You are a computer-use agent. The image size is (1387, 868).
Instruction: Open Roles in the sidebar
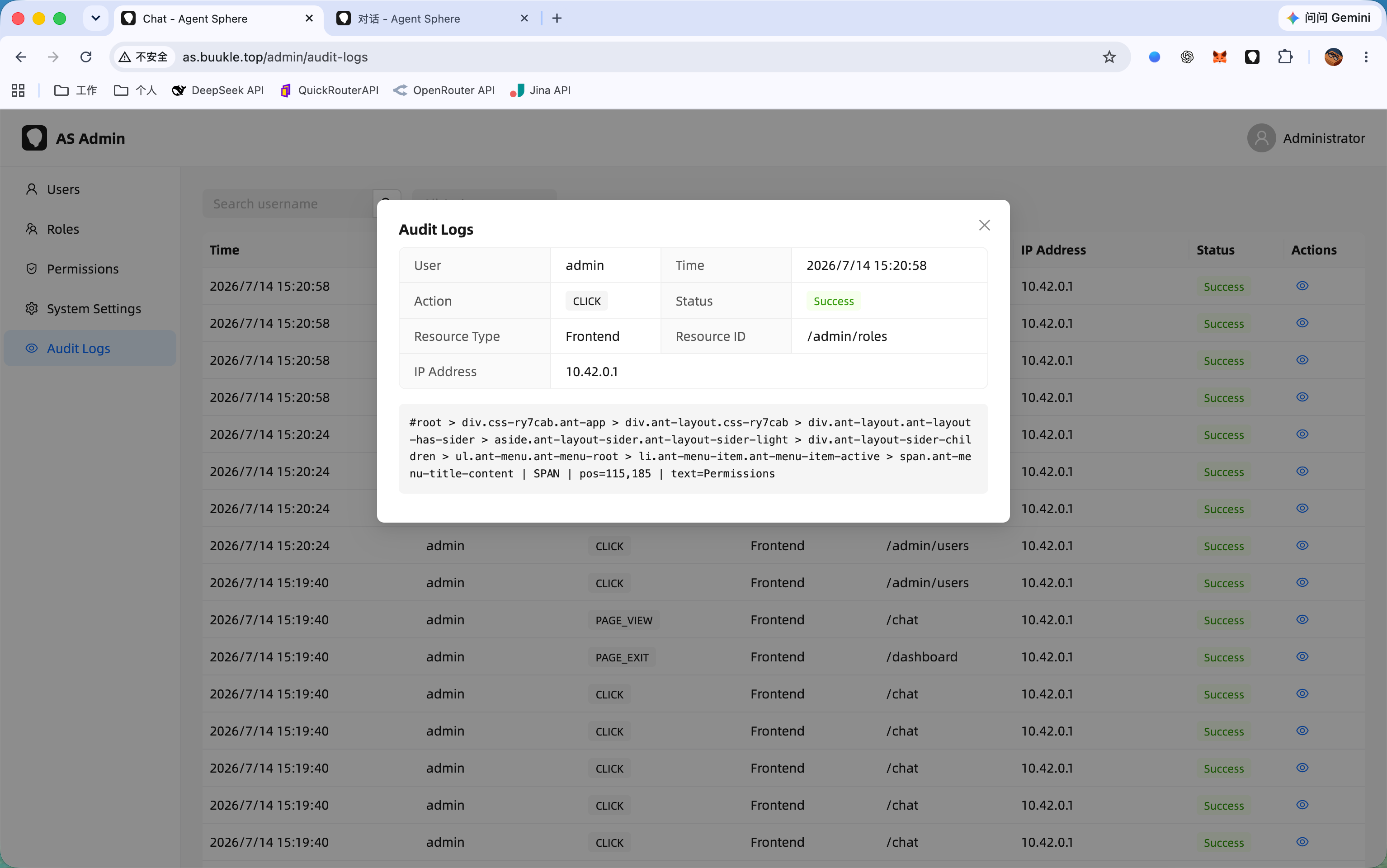click(x=90, y=229)
